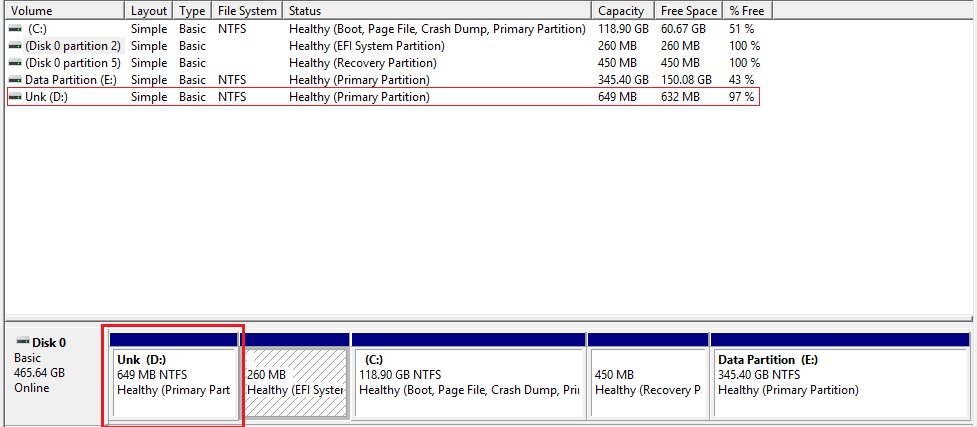Select the Data Partition (E:) block on Disk 0
Viewport: 977px width, 427px height.
pyautogui.click(x=840, y=375)
